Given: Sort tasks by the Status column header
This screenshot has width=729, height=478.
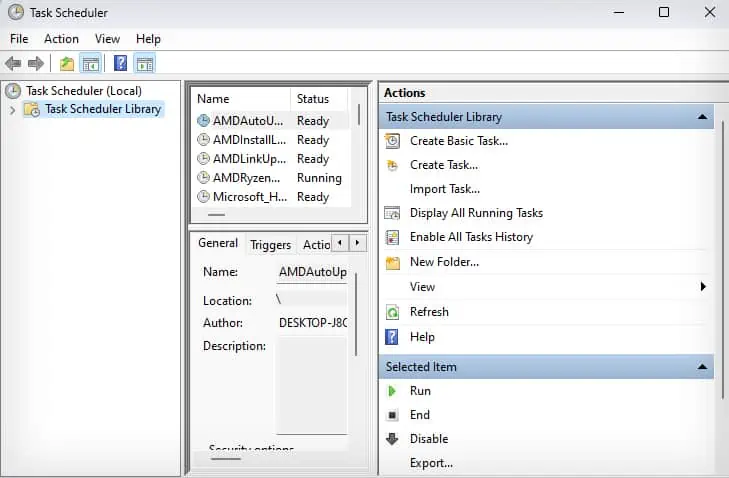Looking at the screenshot, I should pos(319,99).
